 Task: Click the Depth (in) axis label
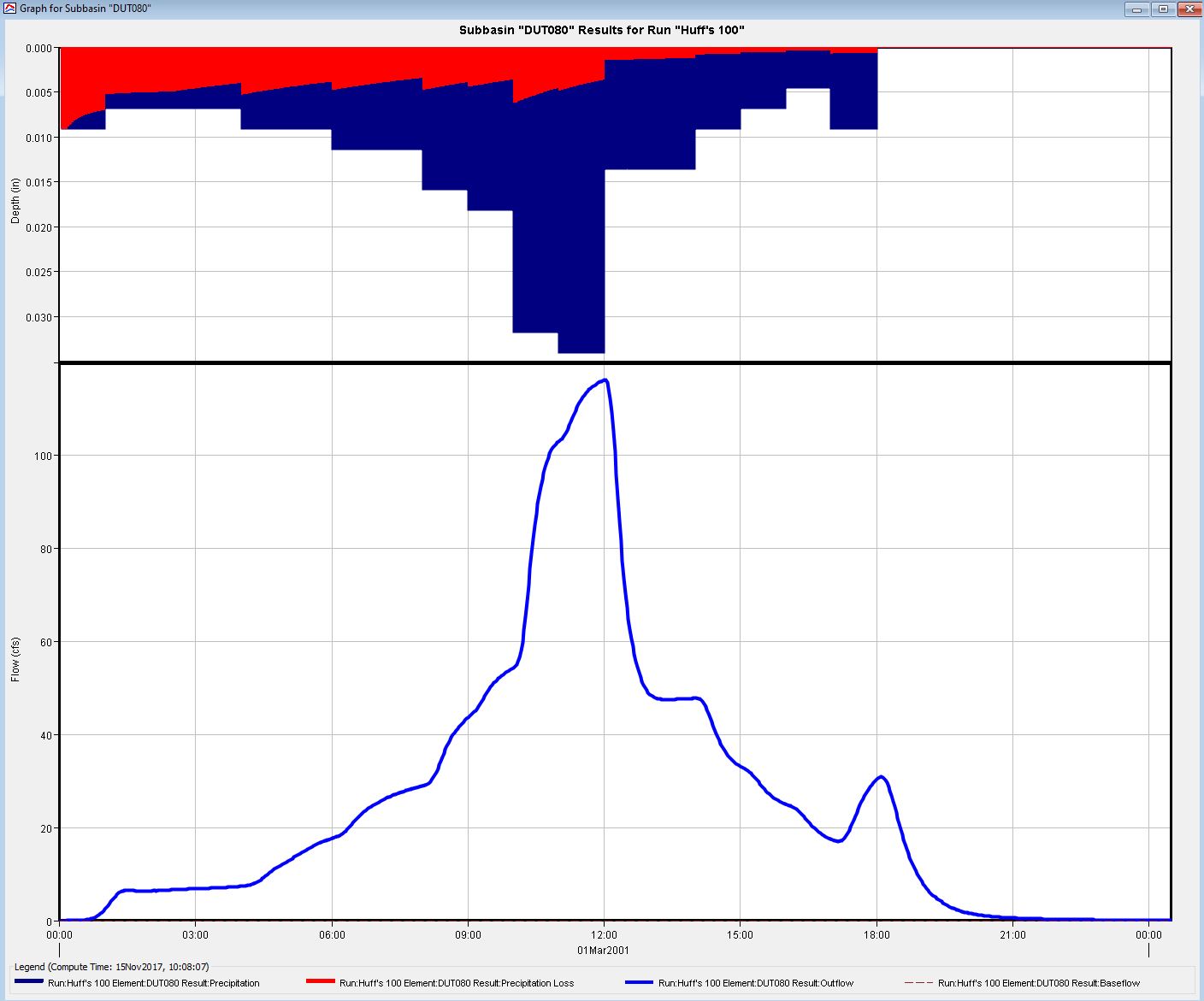[15, 202]
